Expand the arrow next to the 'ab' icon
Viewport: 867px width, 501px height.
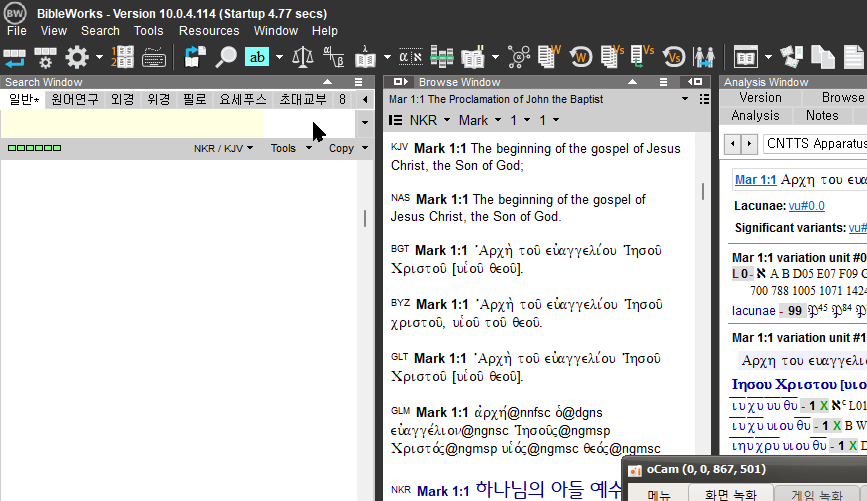(x=279, y=57)
